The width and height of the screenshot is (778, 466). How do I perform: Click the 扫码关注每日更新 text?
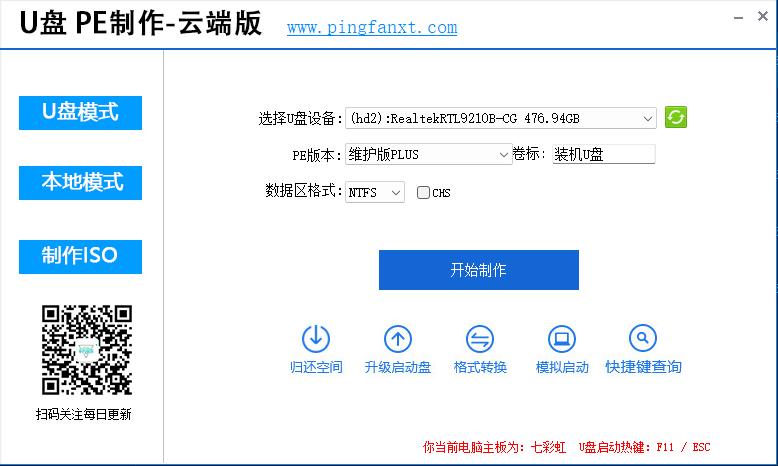tap(83, 414)
